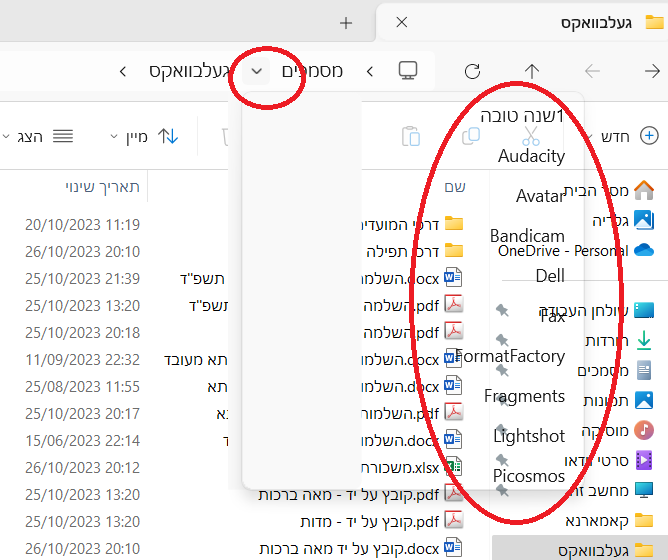Click the plus icon of New חדש button

coord(649,136)
